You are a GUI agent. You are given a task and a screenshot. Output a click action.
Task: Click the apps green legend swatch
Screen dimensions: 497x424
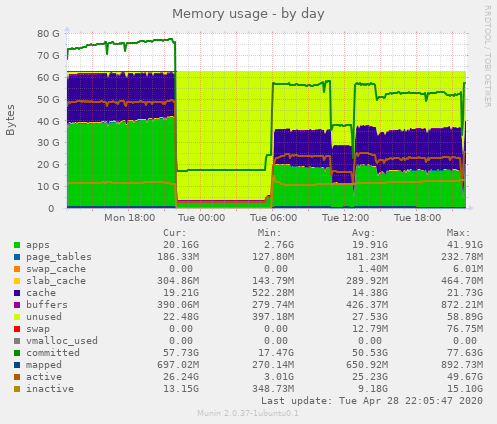pyautogui.click(x=17, y=245)
